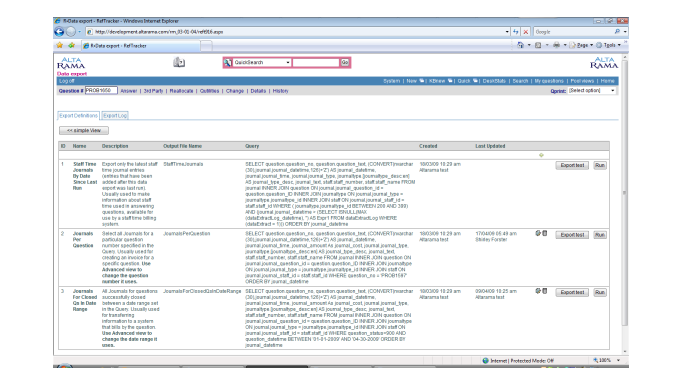Click Go button next to QuickSearch

point(345,63)
